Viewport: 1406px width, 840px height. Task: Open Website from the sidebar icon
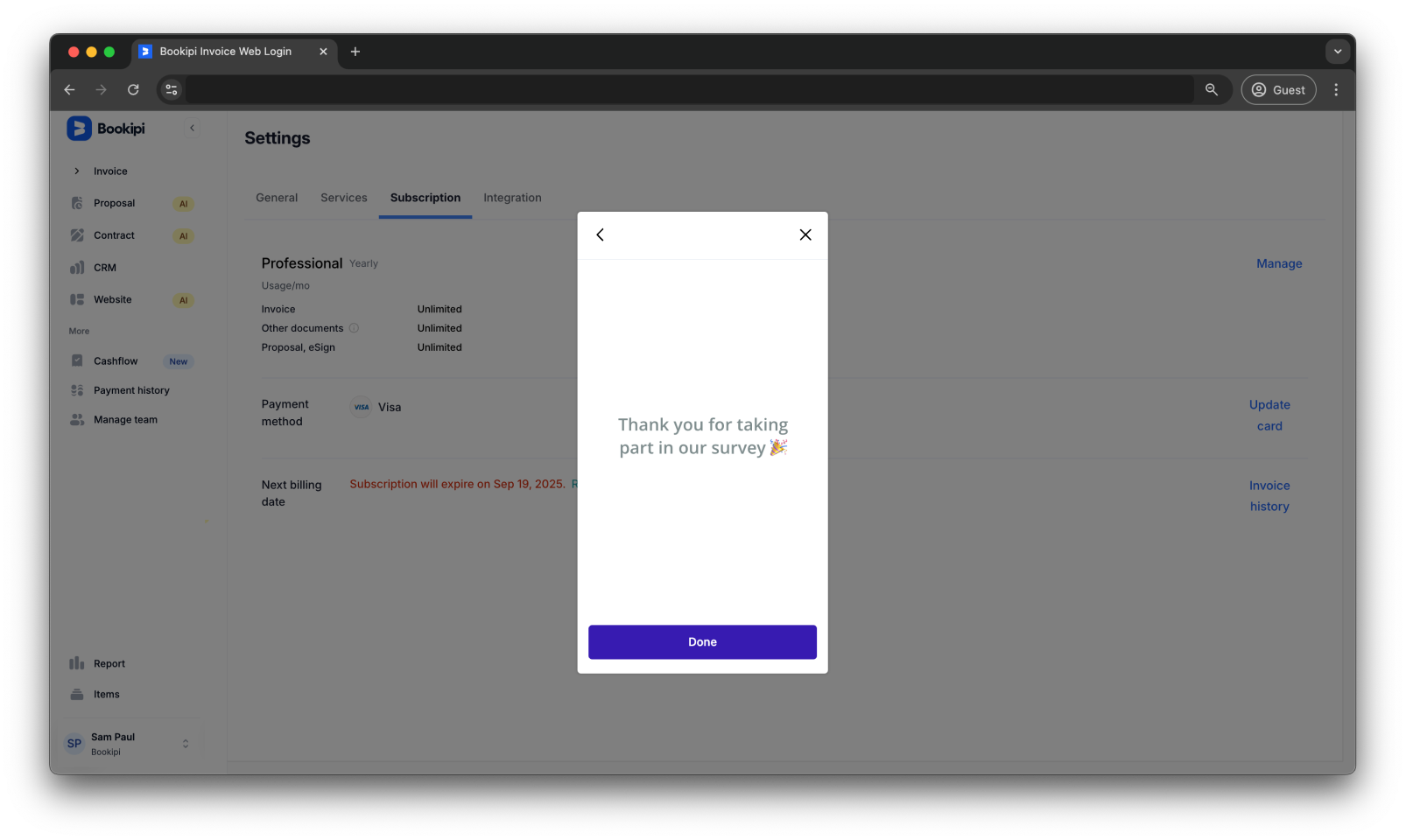(77, 299)
